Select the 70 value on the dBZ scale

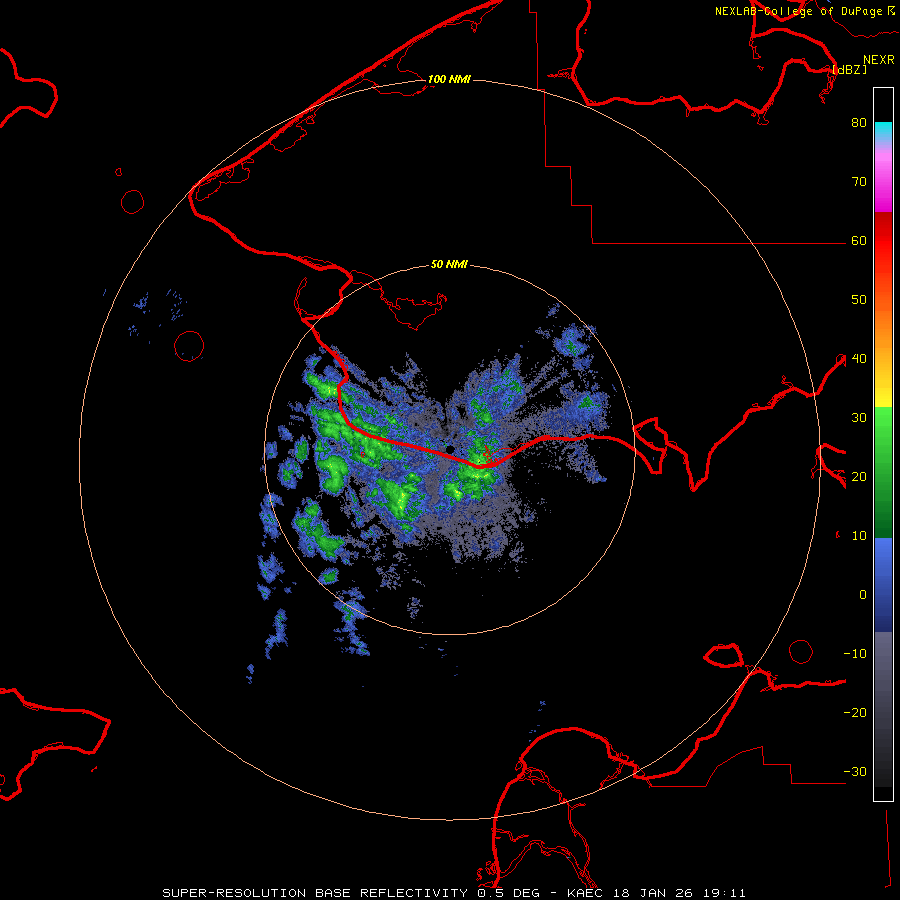click(x=859, y=182)
